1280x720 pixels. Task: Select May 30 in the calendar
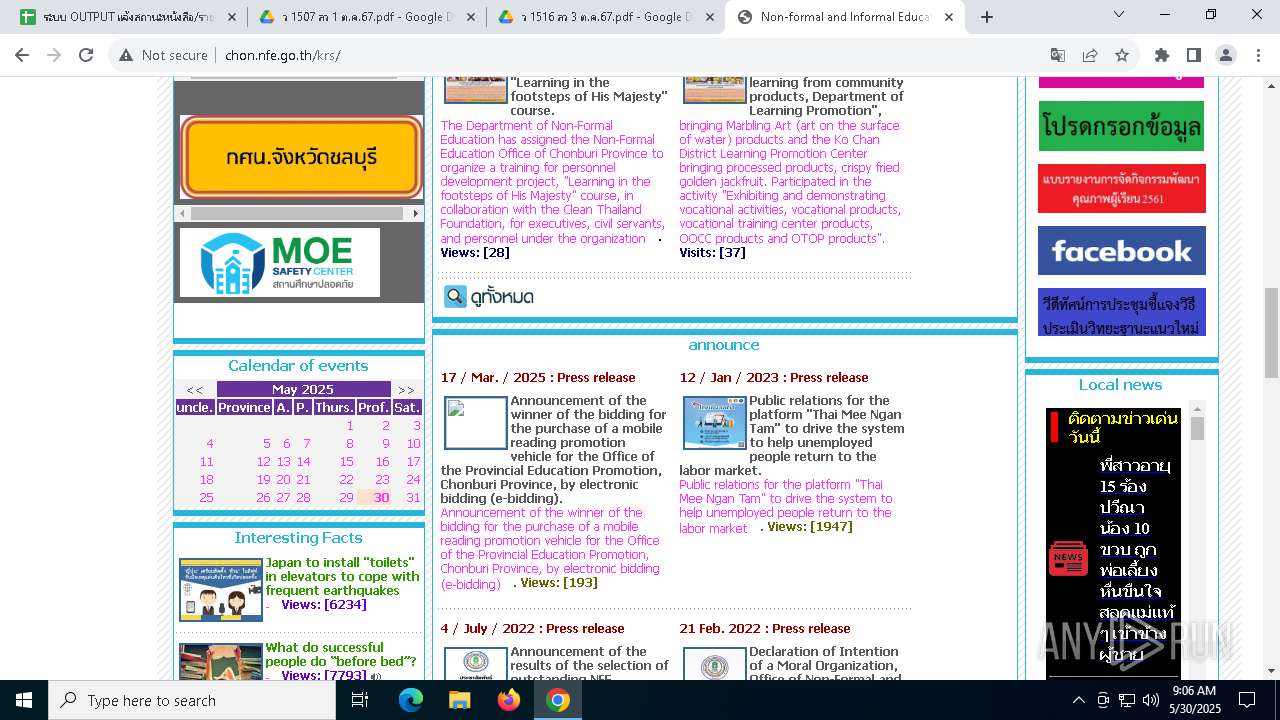tap(382, 498)
